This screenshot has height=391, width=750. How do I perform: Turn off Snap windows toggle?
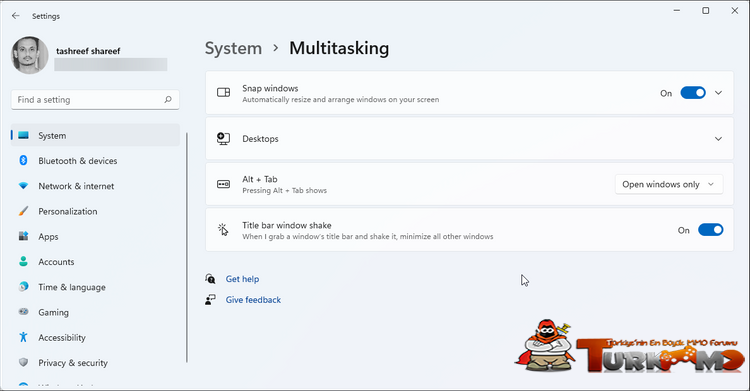693,93
